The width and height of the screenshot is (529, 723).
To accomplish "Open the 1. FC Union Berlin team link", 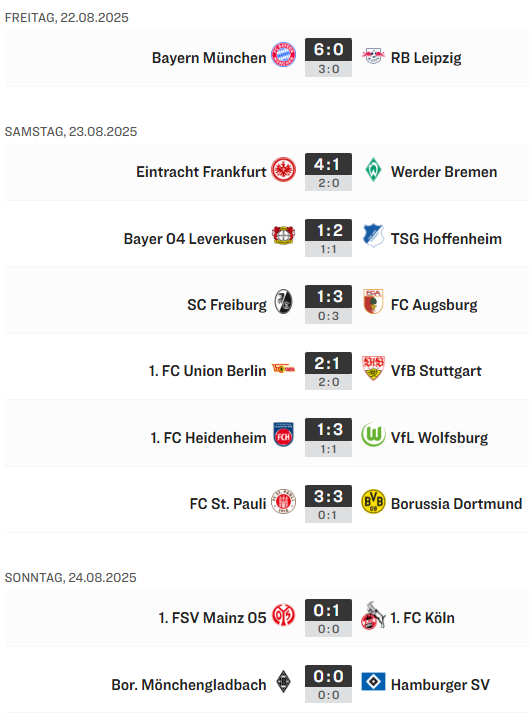I will coord(208,371).
